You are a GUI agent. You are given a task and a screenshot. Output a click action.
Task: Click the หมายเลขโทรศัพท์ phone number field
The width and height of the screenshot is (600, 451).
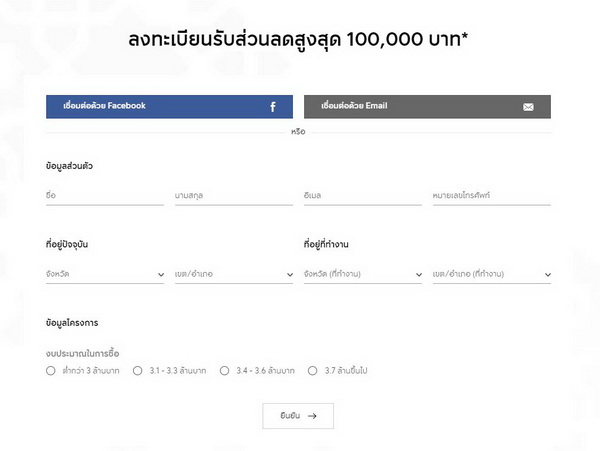click(491, 196)
